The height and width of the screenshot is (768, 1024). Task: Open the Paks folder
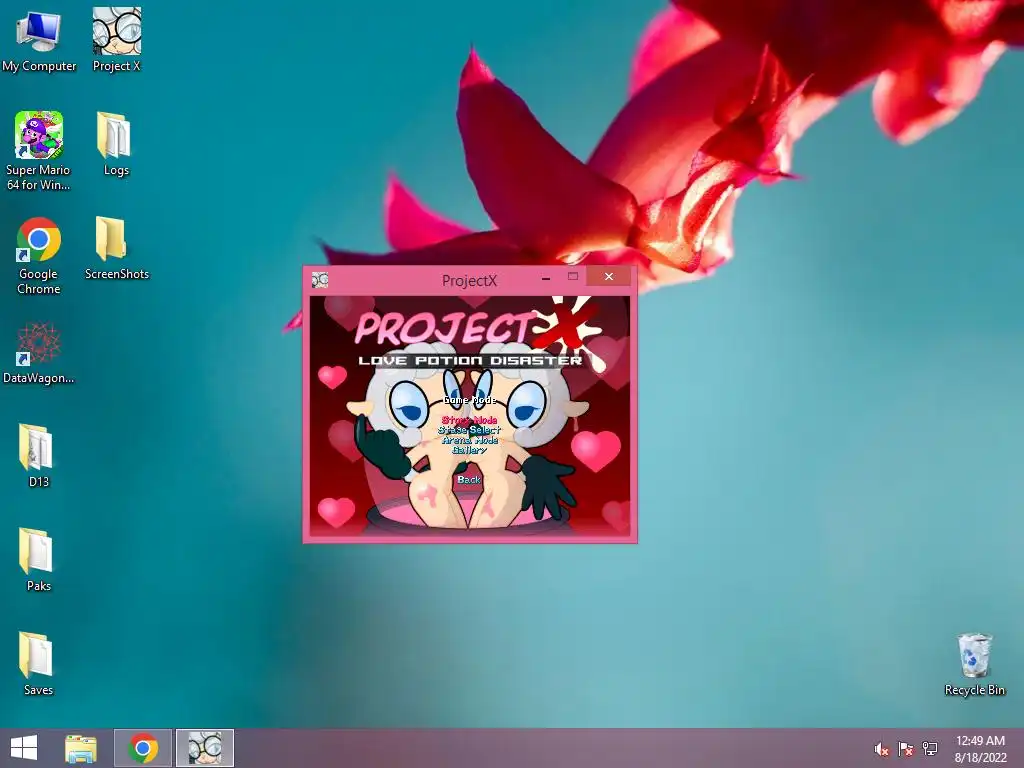[39, 560]
